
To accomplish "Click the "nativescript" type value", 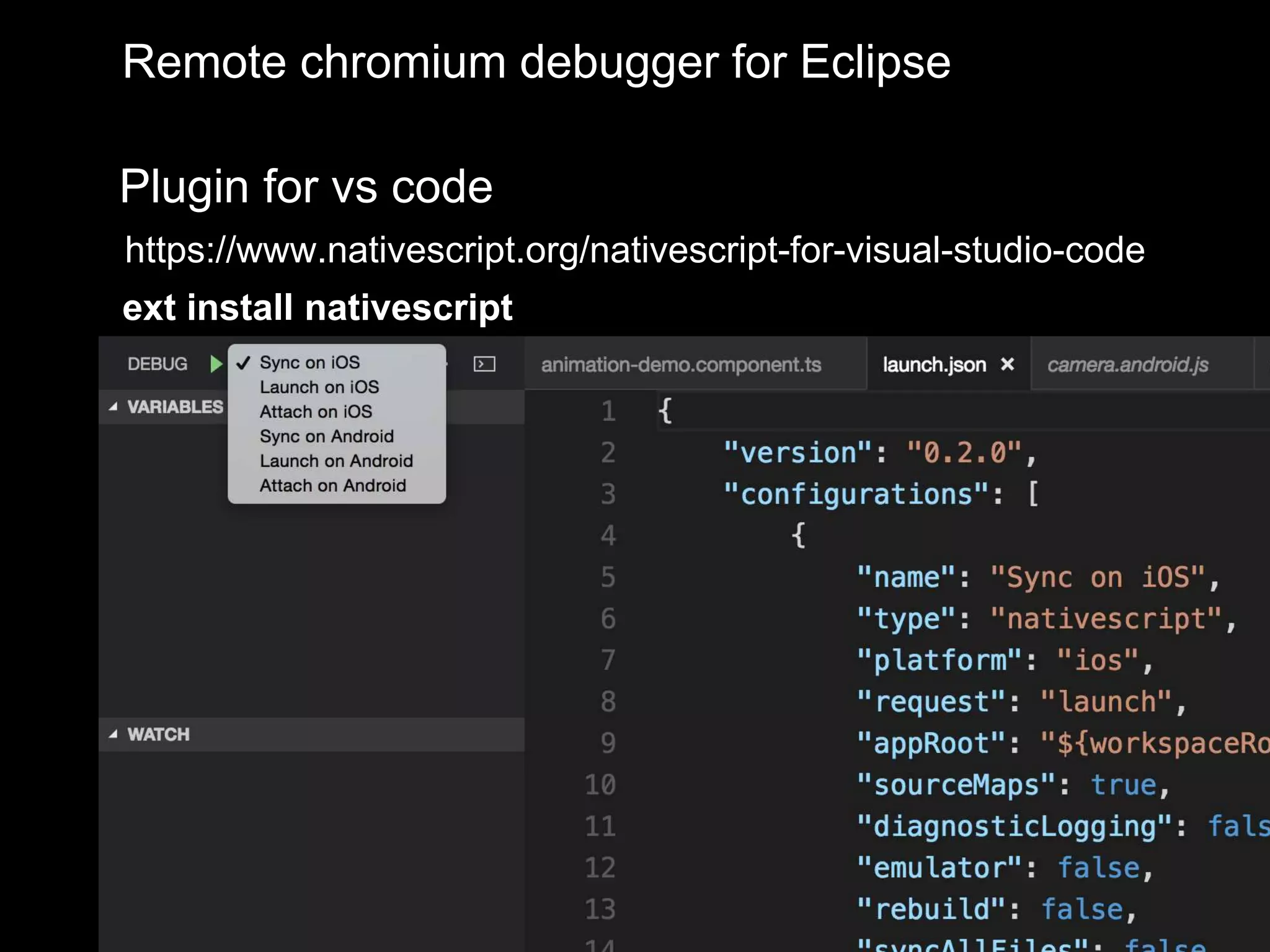I will [1106, 619].
